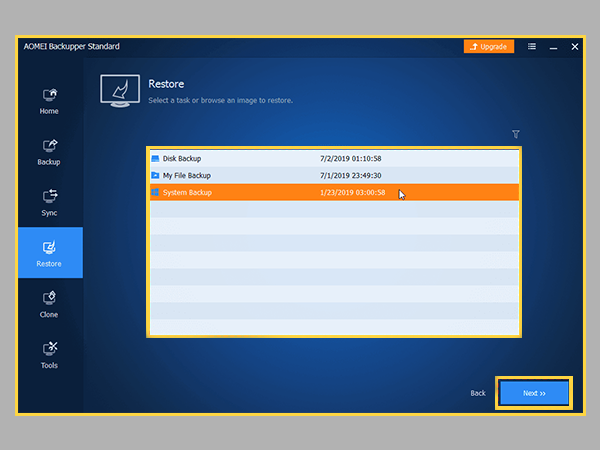Image resolution: width=600 pixels, height=450 pixels.
Task: Open the Home section in sidebar
Action: tap(49, 101)
